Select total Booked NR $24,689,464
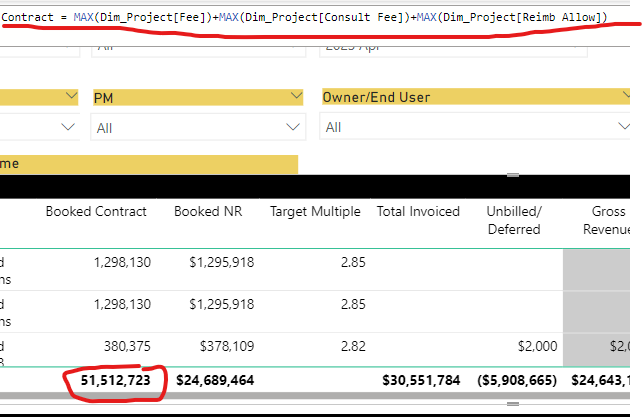This screenshot has height=417, width=642. click(215, 381)
